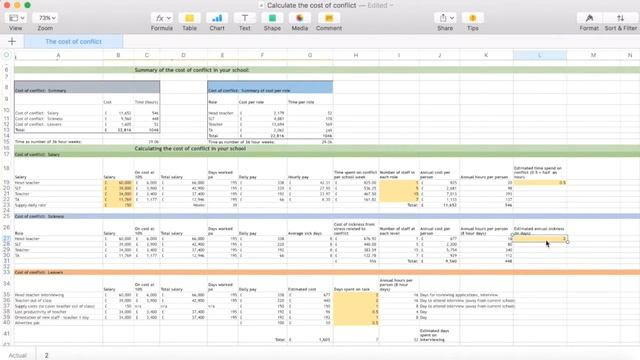Image resolution: width=640 pixels, height=360 pixels.
Task: Select yellow Days spent on task cell row 35
Action: pos(356,295)
